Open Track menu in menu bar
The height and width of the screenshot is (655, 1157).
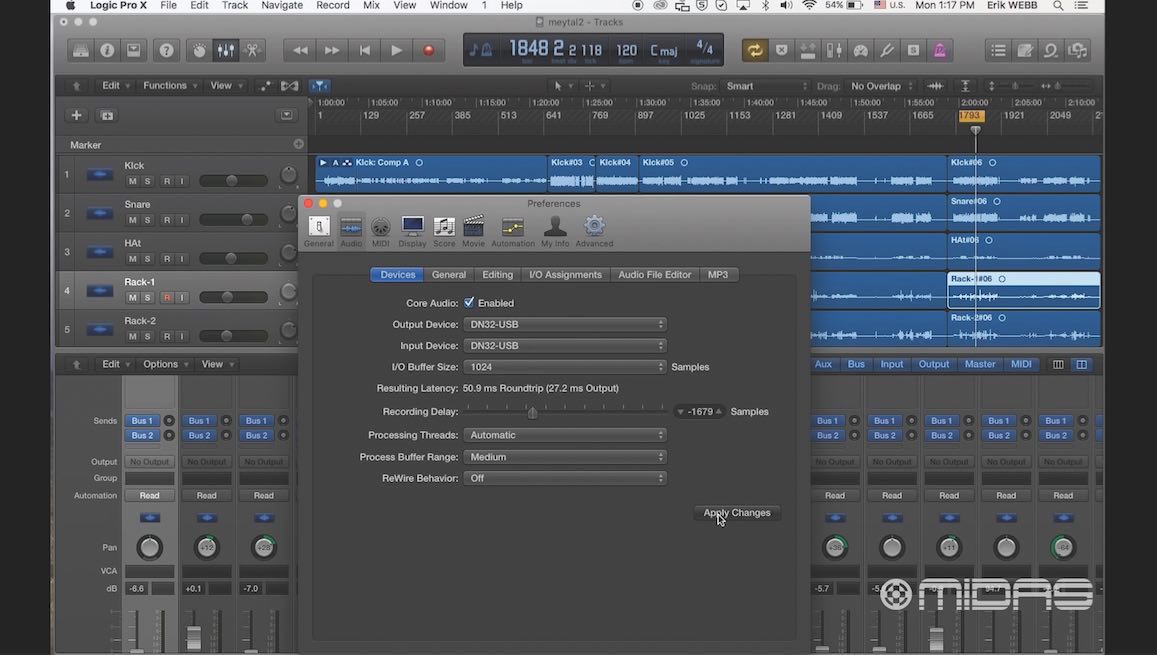tap(235, 6)
